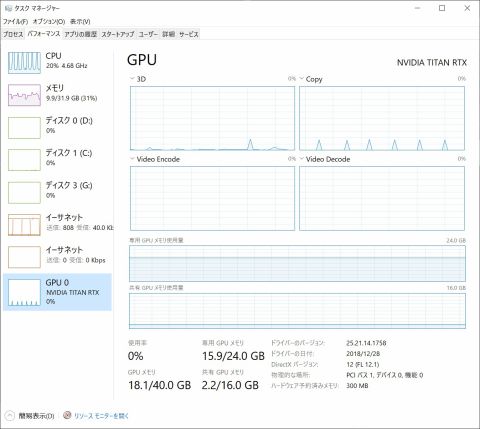Viewport: 480px width, 429px height.
Task: Open the 3D engine graph dropdown
Action: pos(132,79)
